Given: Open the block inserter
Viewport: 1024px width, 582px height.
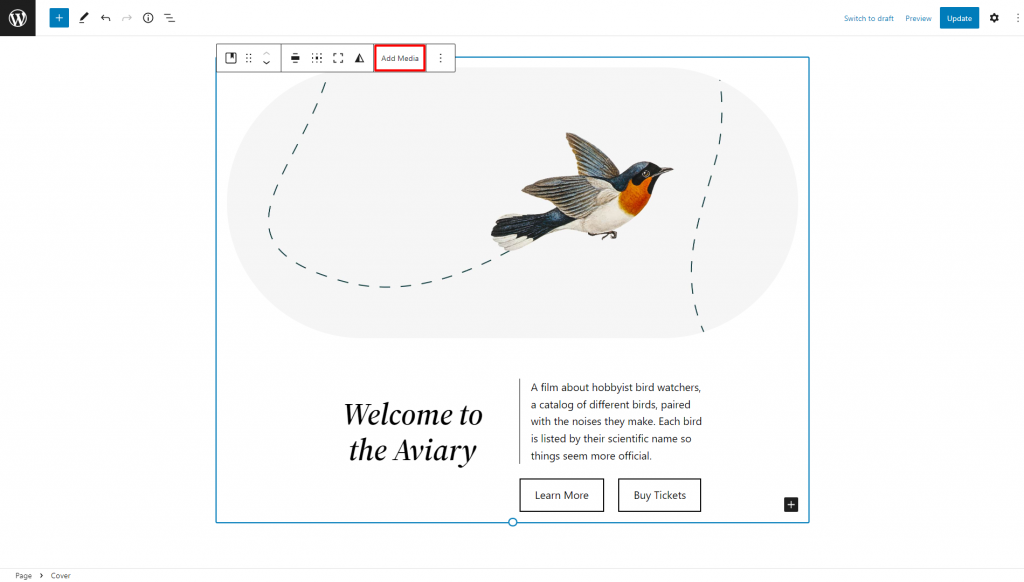Looking at the screenshot, I should [59, 17].
